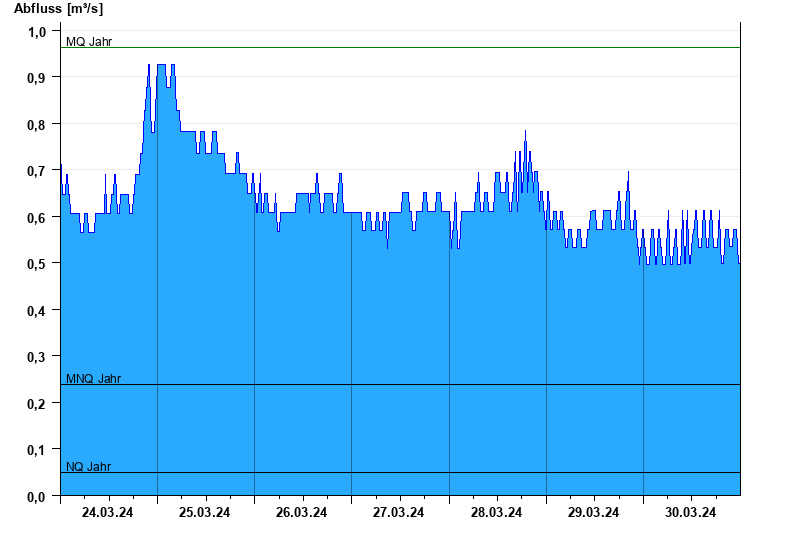Click the 'Abfluss [m³/s]' axis title
This screenshot has height=550, width=800.
point(58,9)
